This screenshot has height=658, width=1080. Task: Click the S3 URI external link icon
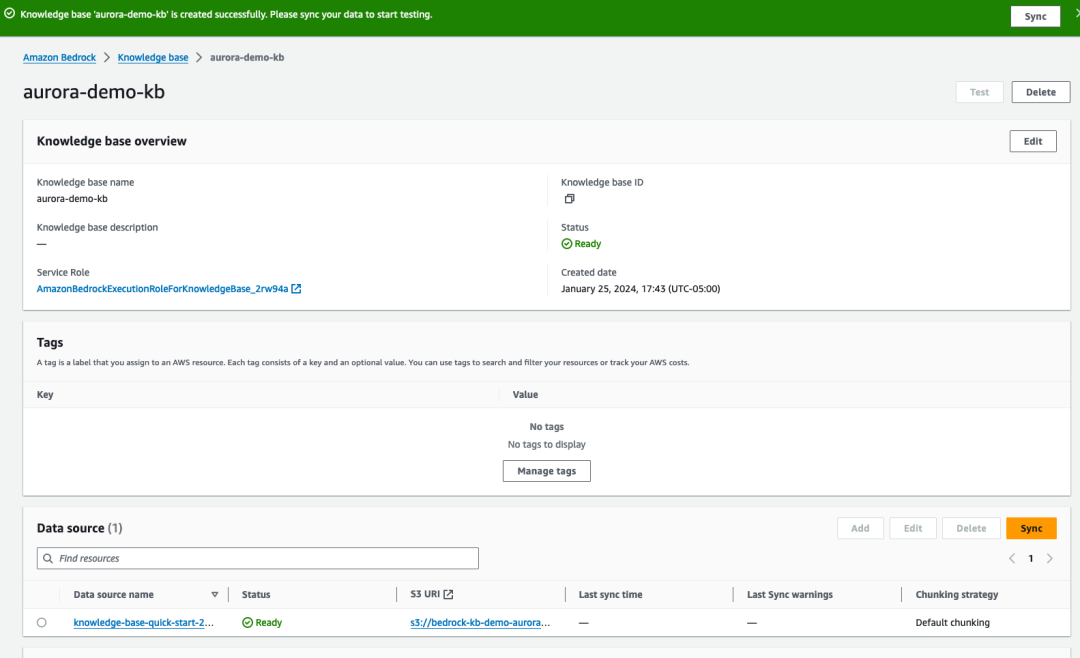(448, 594)
